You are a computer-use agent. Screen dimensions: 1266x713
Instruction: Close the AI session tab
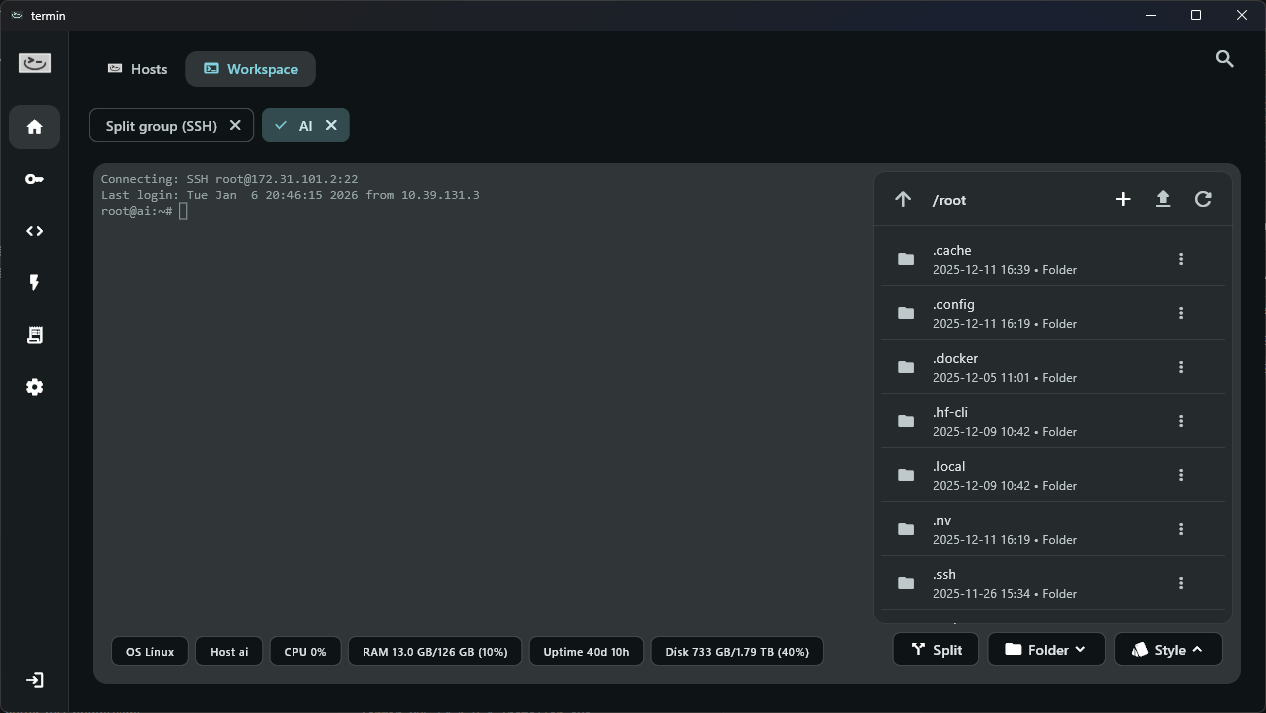tap(331, 125)
